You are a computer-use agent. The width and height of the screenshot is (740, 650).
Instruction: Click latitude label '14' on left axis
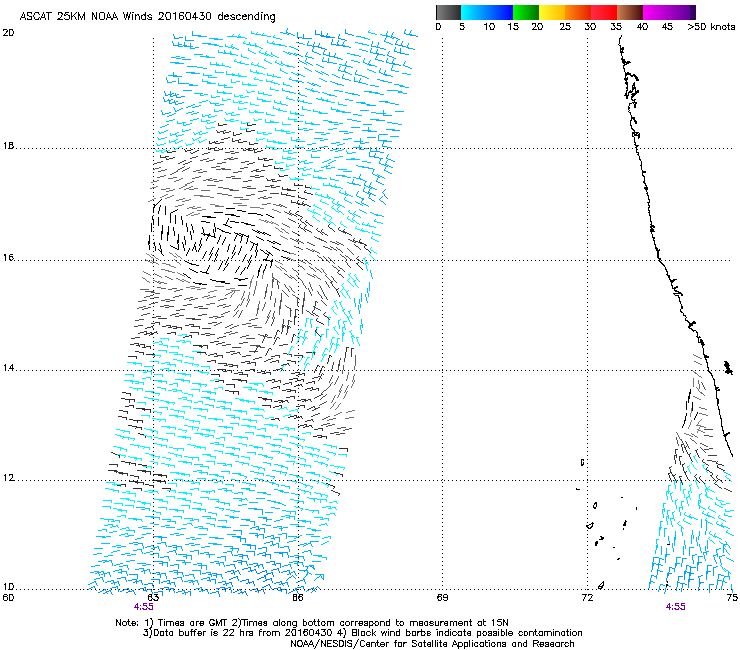point(8,368)
